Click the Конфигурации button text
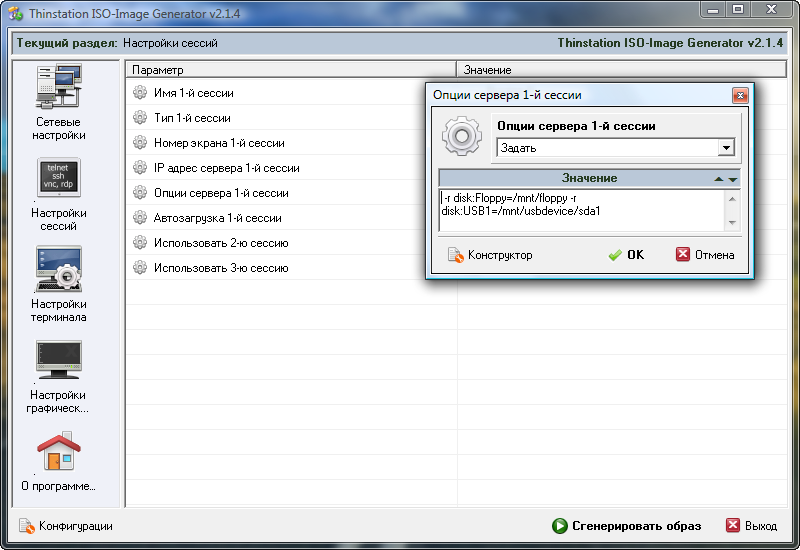 point(76,526)
